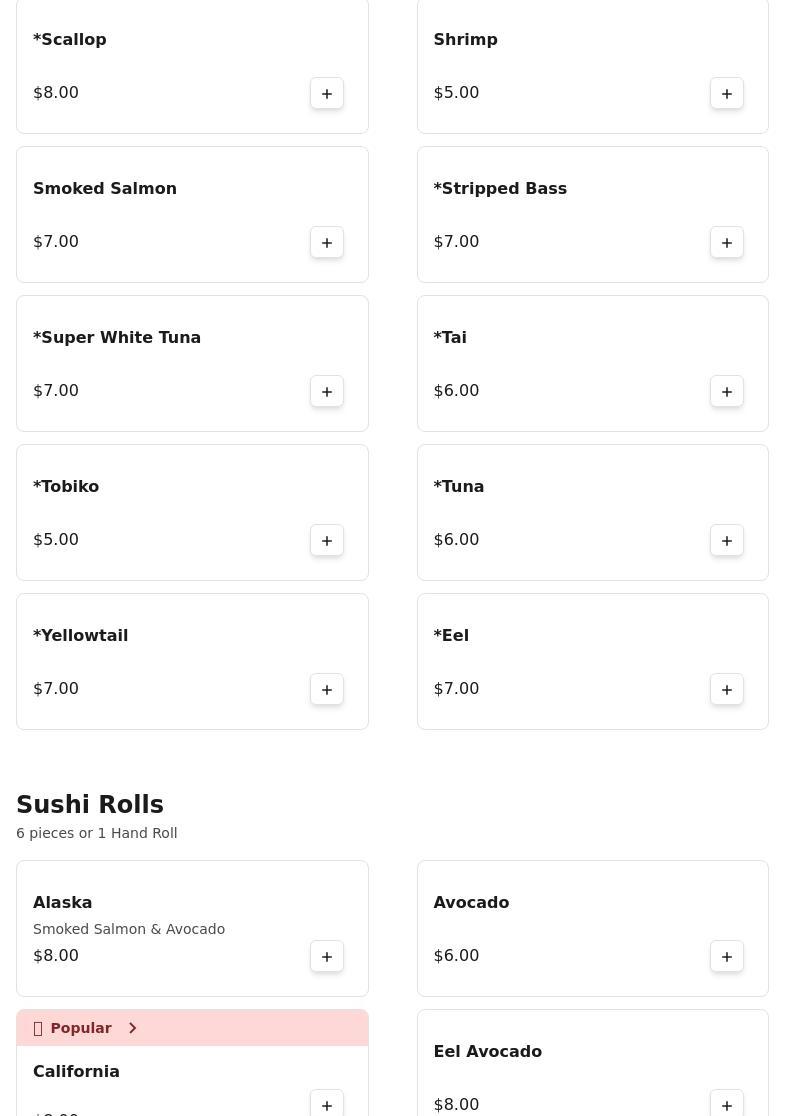
Task: Add Eel using the plus button
Action: point(727,689)
